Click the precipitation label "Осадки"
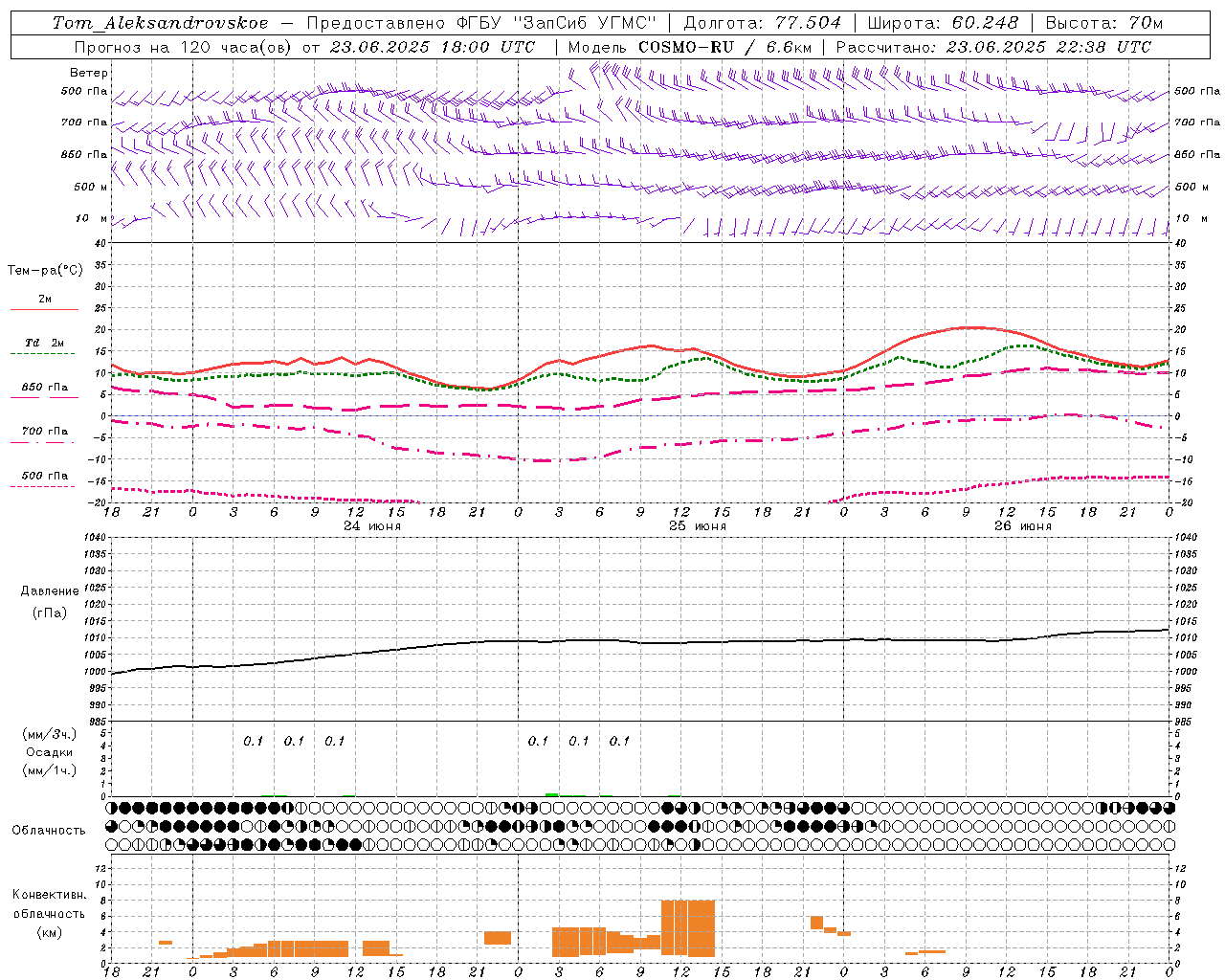 pyautogui.click(x=50, y=752)
